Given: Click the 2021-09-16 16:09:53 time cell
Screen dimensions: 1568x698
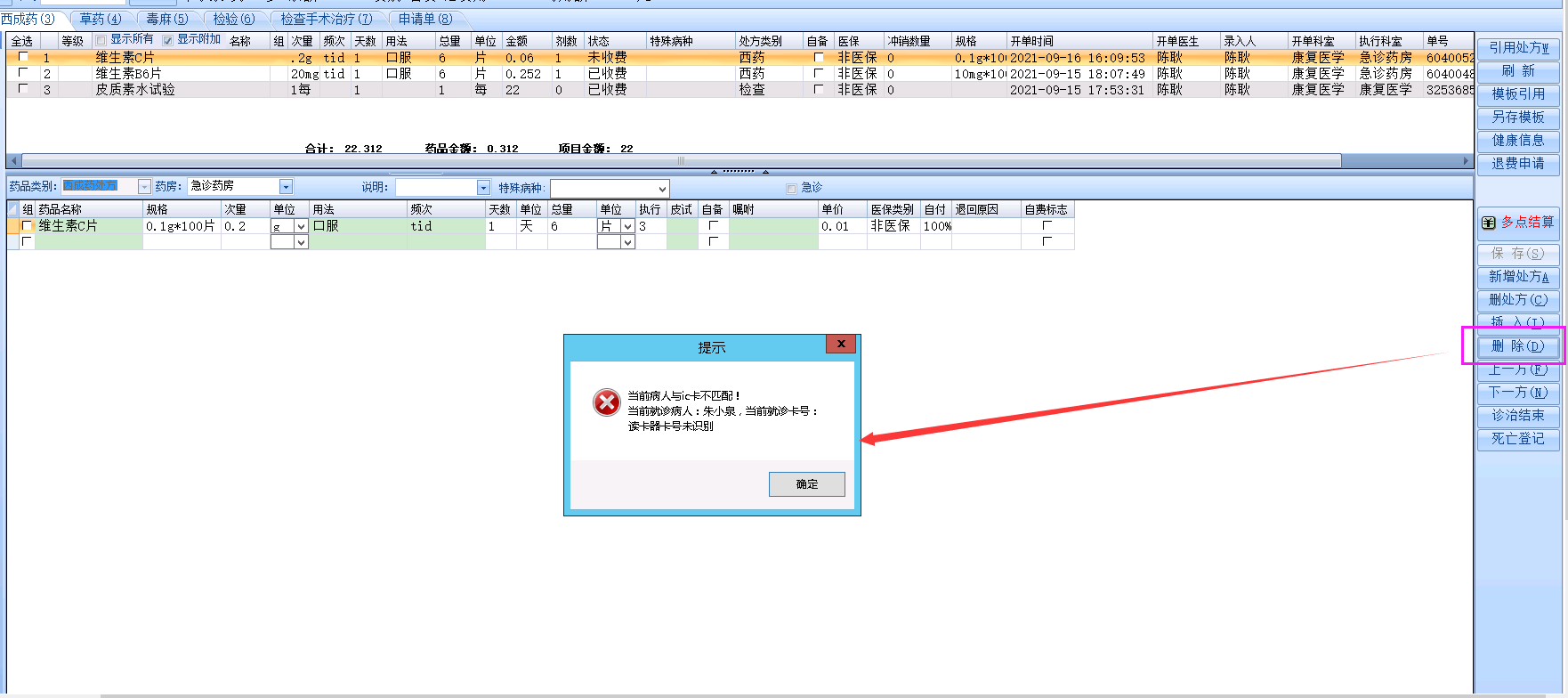Looking at the screenshot, I should pos(1078,57).
